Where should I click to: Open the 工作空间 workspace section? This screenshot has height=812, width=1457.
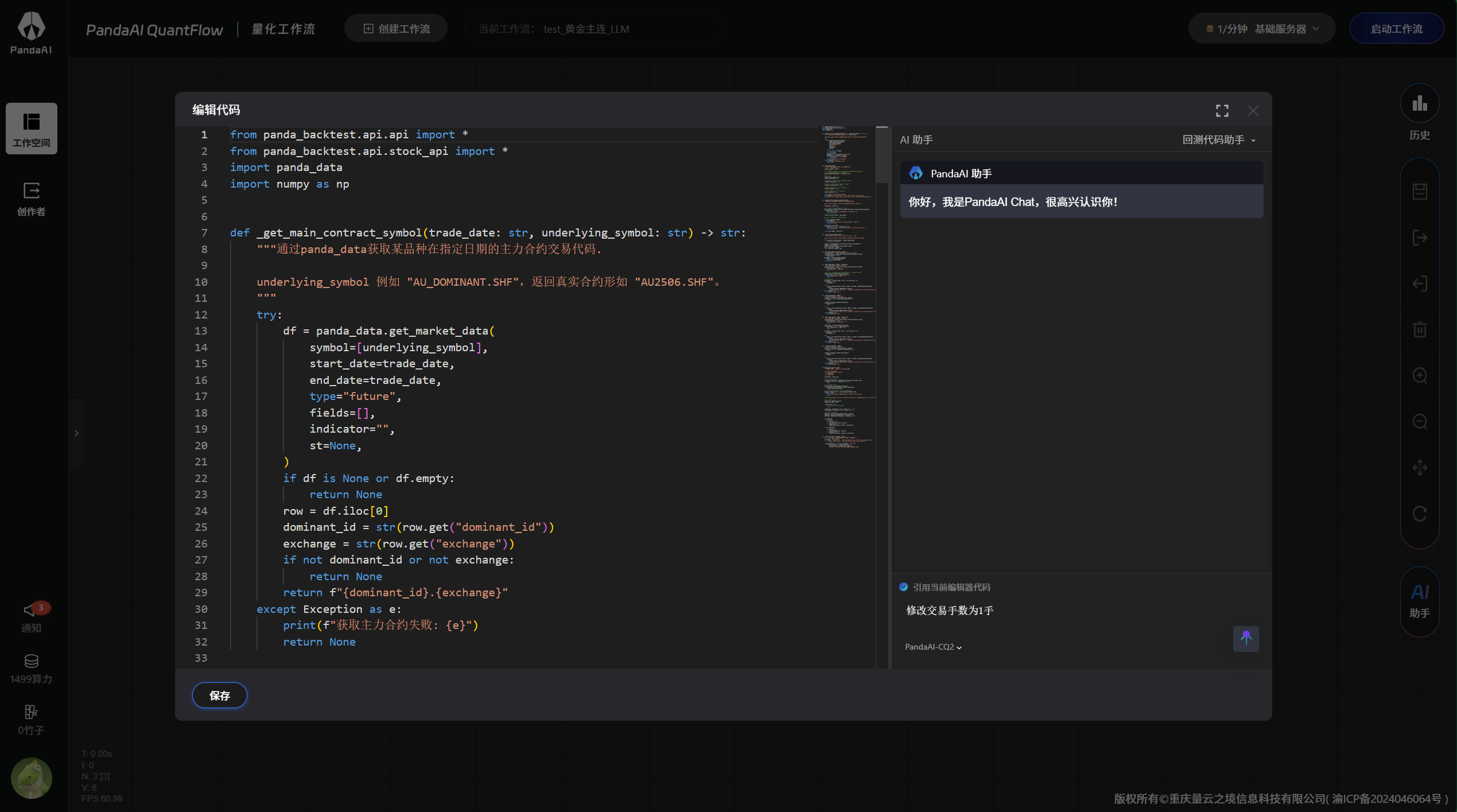coord(32,129)
